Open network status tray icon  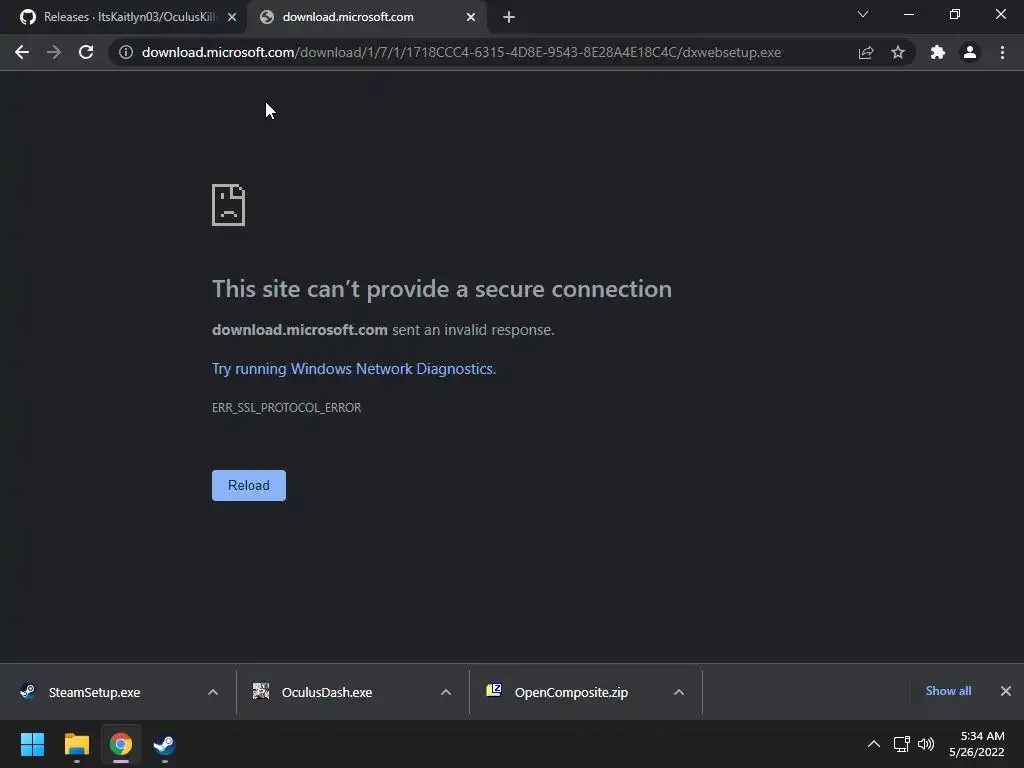[x=902, y=744]
